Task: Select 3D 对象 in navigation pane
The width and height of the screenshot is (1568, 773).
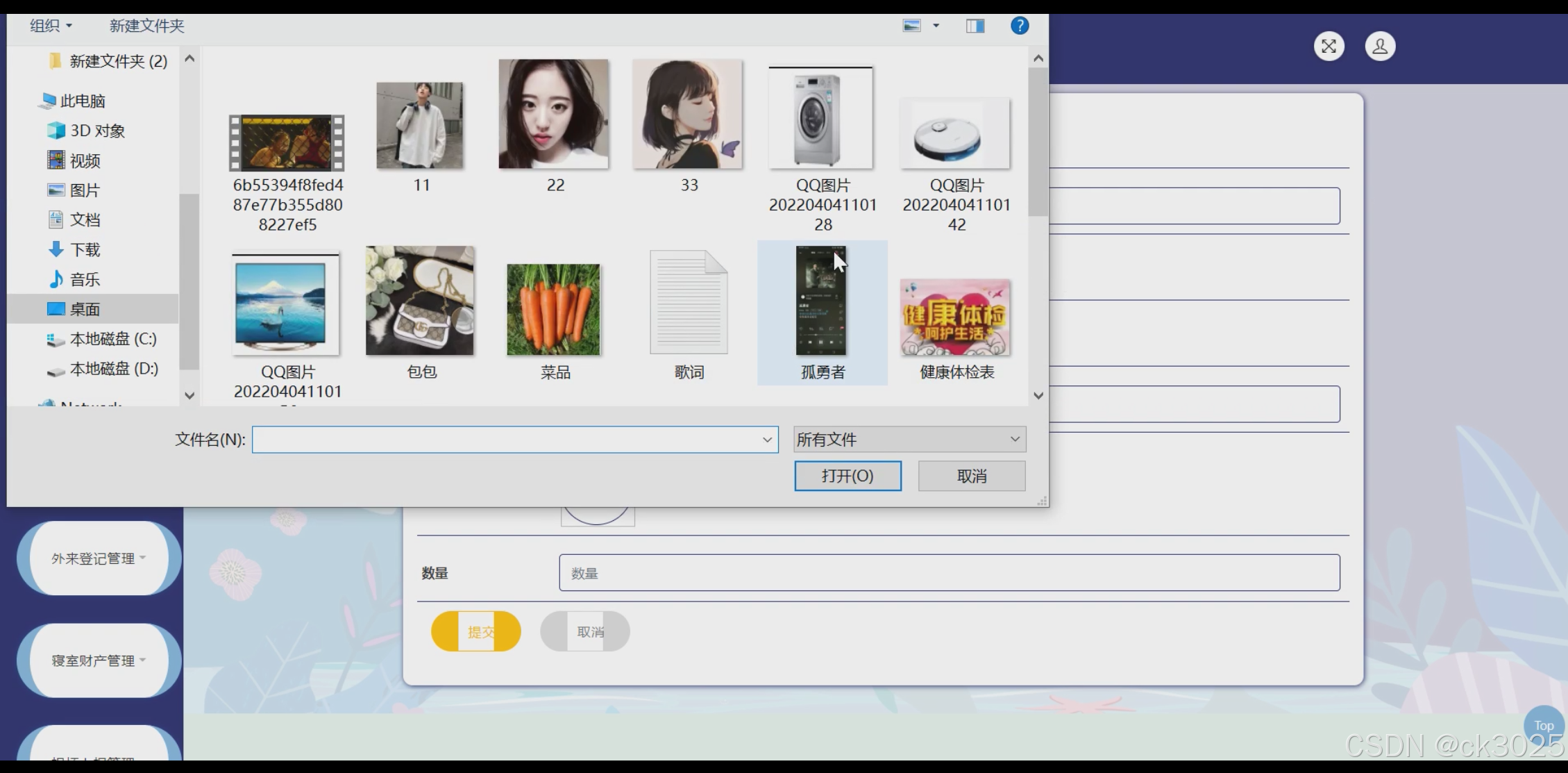Action: pyautogui.click(x=97, y=131)
